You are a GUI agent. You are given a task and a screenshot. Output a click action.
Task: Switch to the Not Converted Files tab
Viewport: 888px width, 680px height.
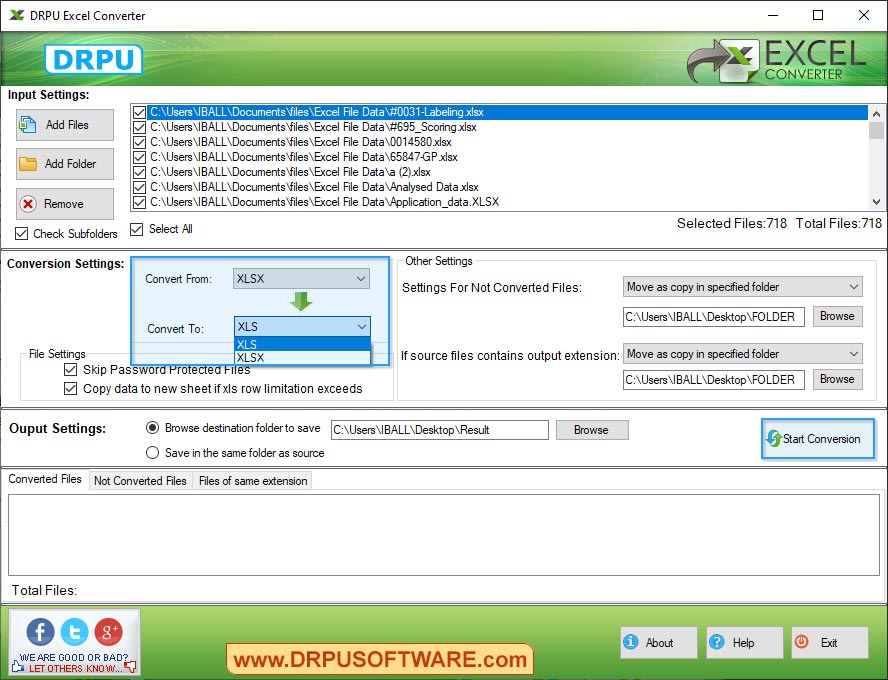pos(139,480)
